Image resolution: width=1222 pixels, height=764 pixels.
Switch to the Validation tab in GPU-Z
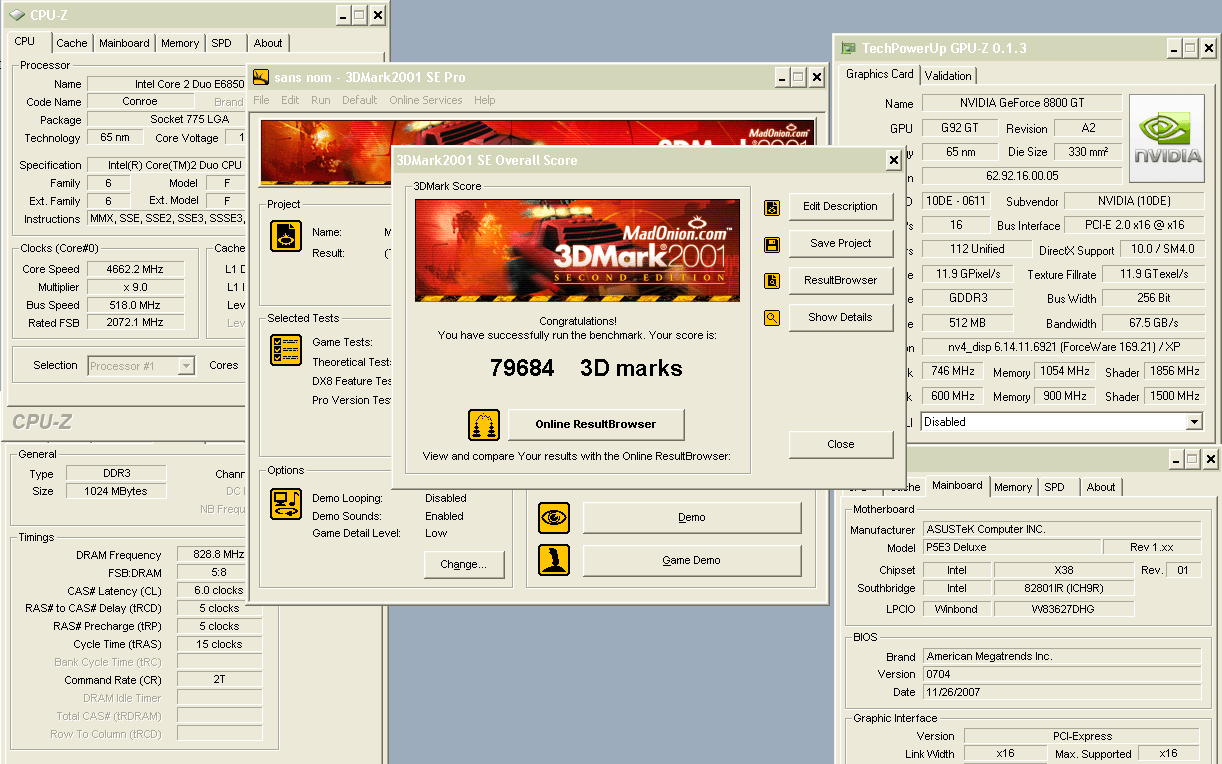click(948, 76)
